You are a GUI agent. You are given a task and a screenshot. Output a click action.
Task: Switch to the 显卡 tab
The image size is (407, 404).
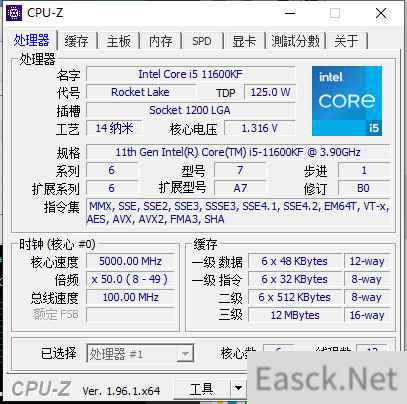pyautogui.click(x=244, y=41)
